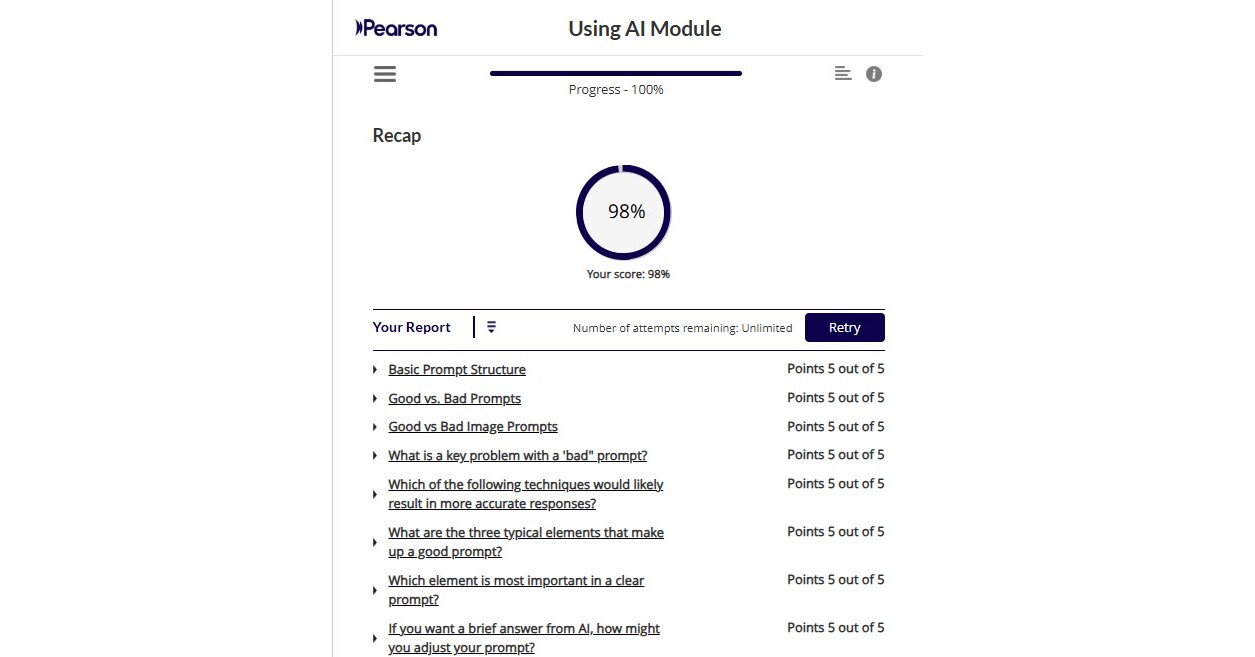This screenshot has height=657, width=1255.
Task: Select the "Your Report" heading
Action: pyautogui.click(x=412, y=327)
